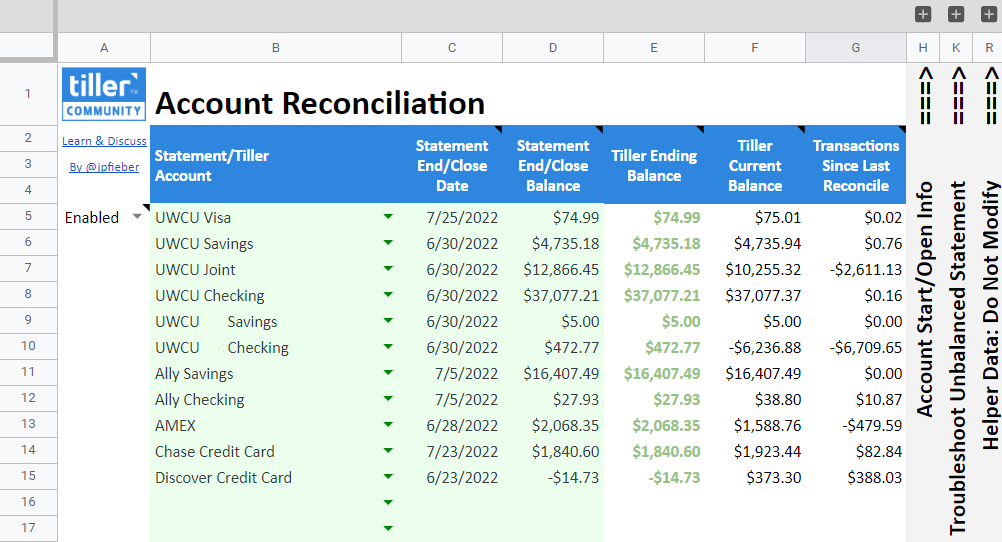This screenshot has width=1002, height=542.
Task: Select current balance $373.30 cell
Action: click(x=755, y=477)
